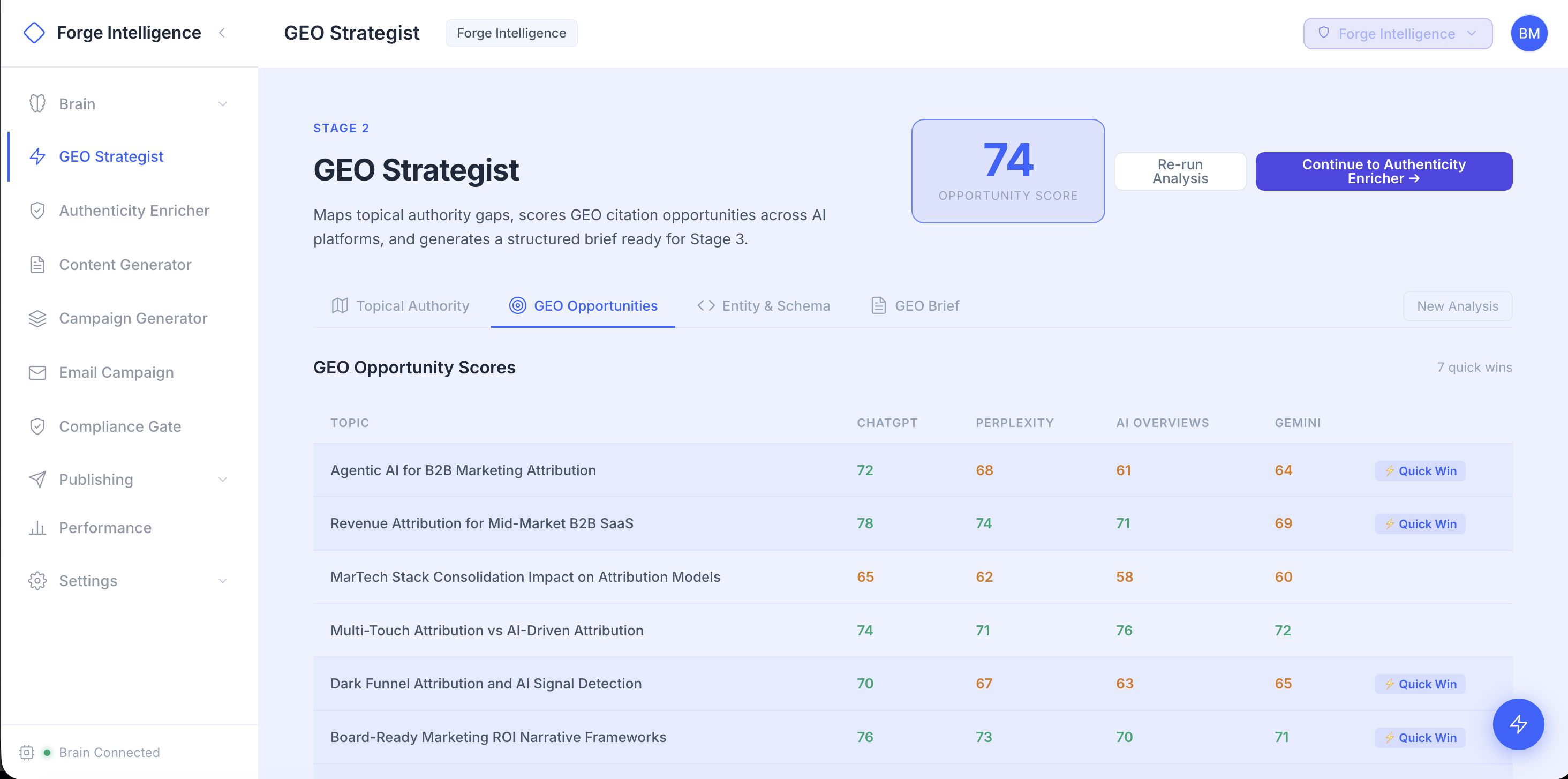Collapse sidebar with the left chevron
This screenshot has height=779, width=1568.
pos(222,33)
